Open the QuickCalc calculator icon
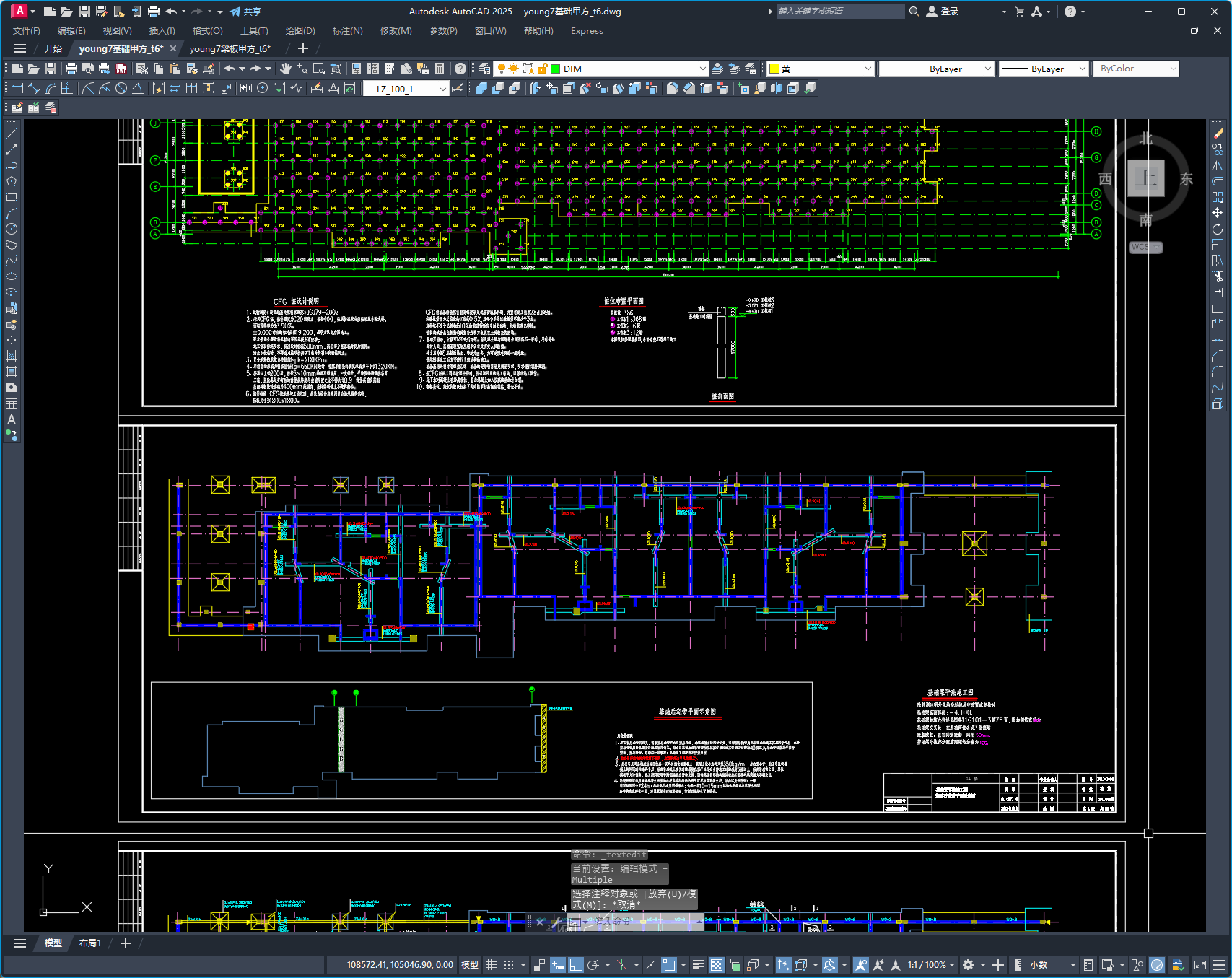 (x=440, y=69)
